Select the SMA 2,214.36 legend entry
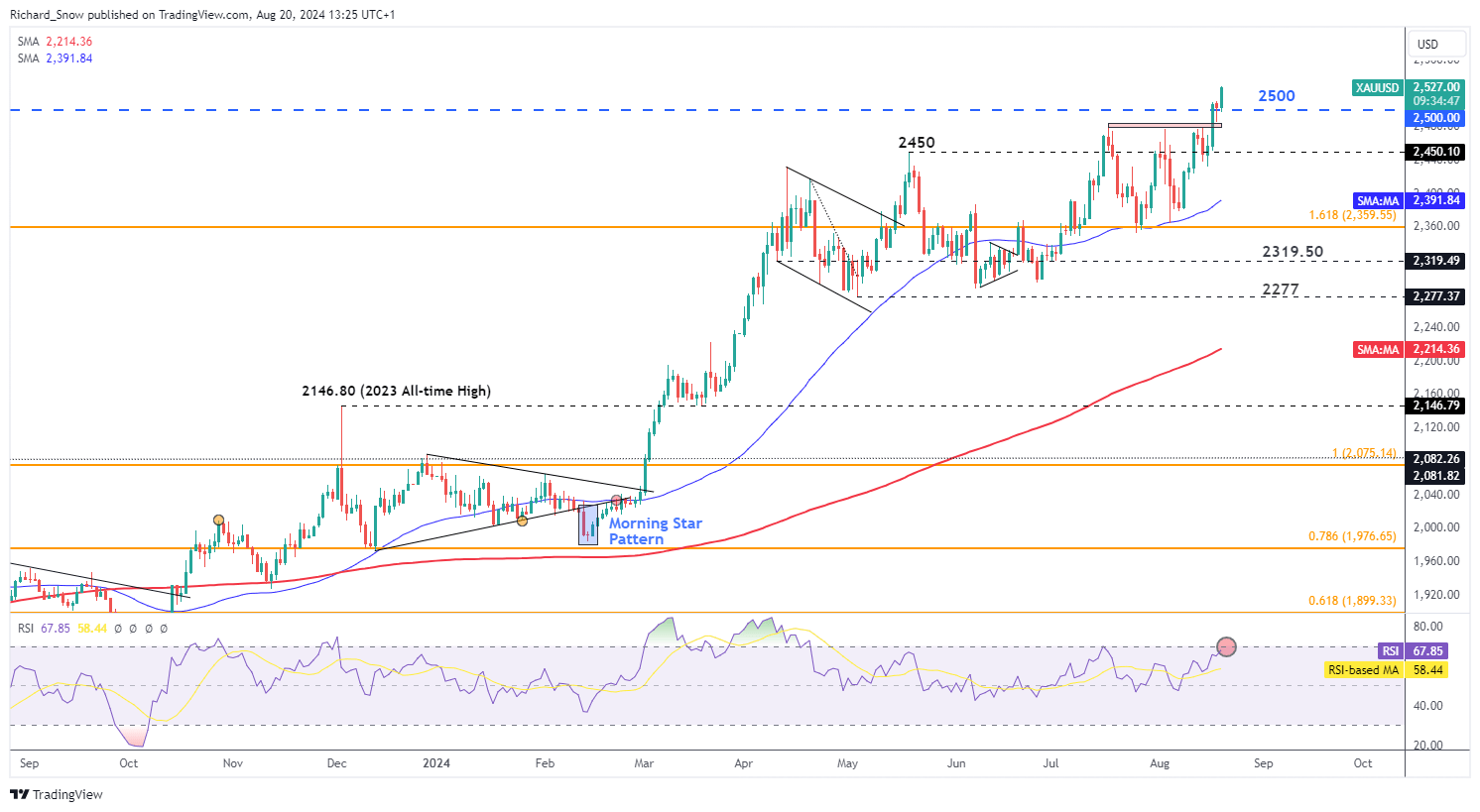Screen dimensions: 1480x812 (56, 42)
